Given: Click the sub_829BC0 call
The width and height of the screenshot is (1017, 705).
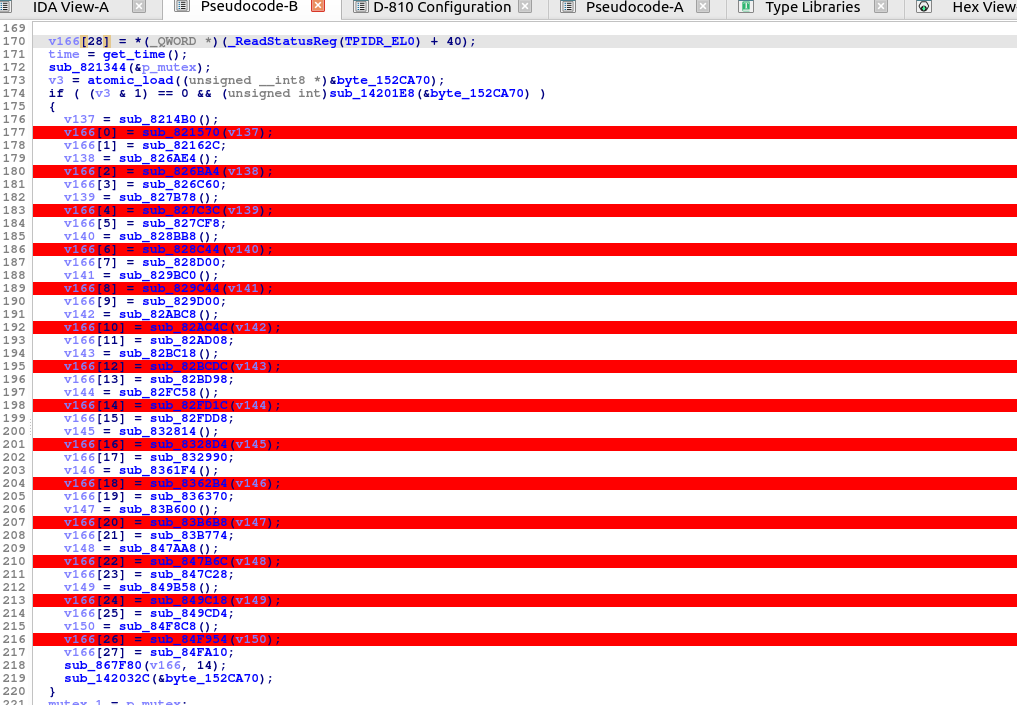Looking at the screenshot, I should point(158,275).
